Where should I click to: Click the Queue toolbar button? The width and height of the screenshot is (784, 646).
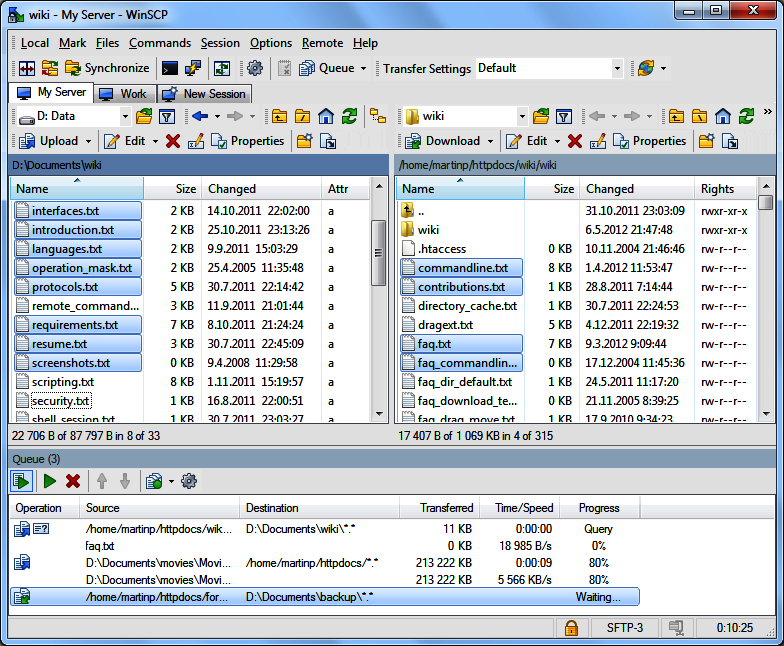pos(327,68)
